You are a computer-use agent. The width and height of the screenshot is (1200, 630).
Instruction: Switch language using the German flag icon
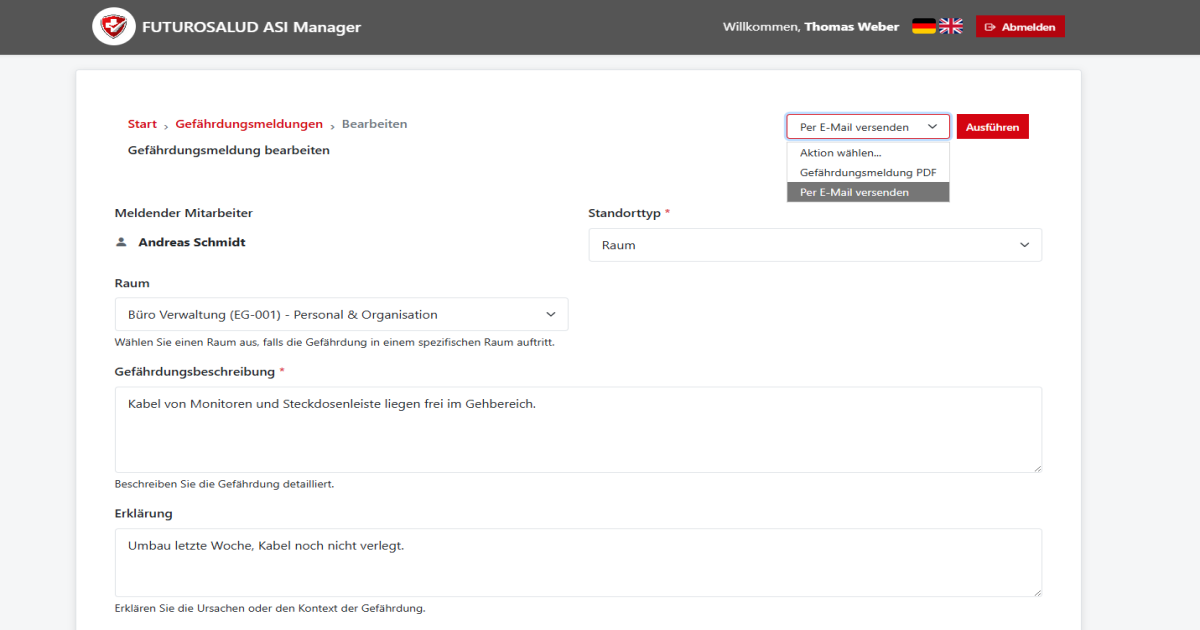(x=923, y=25)
